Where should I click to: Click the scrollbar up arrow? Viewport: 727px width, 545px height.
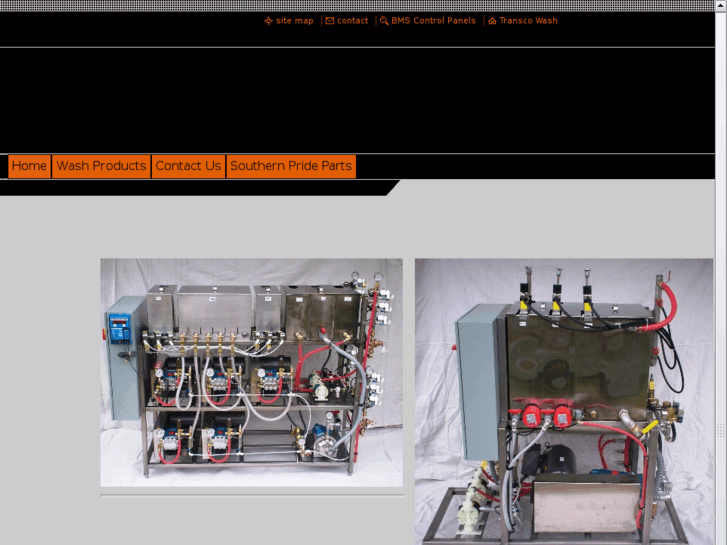coord(721,5)
